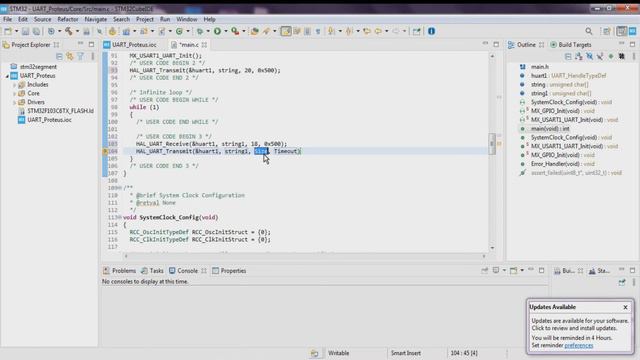Screen dimensions: 640x360
Task: Click the blue Information Center icon
Action: [431, 31]
